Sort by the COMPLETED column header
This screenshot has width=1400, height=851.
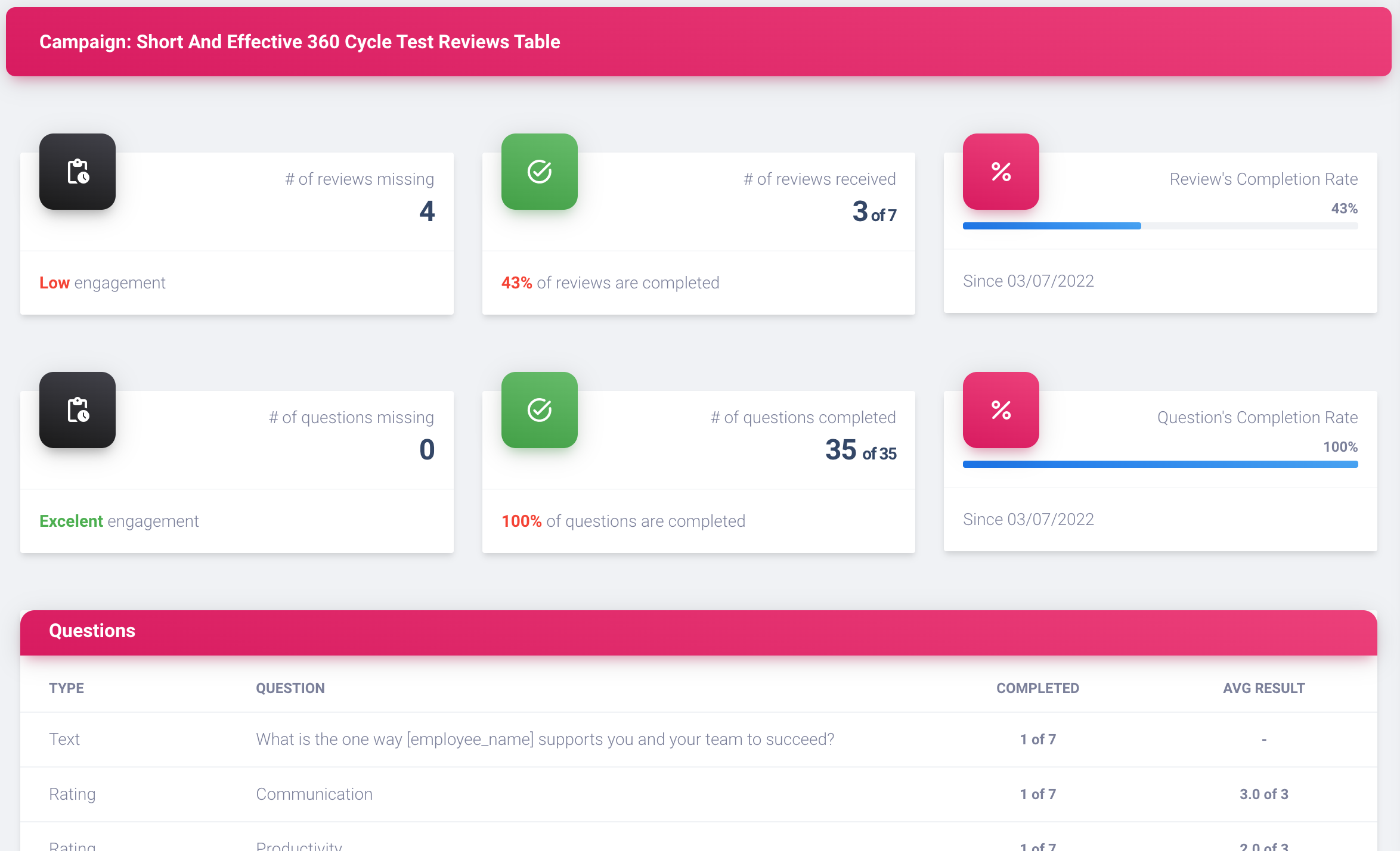(1037, 688)
